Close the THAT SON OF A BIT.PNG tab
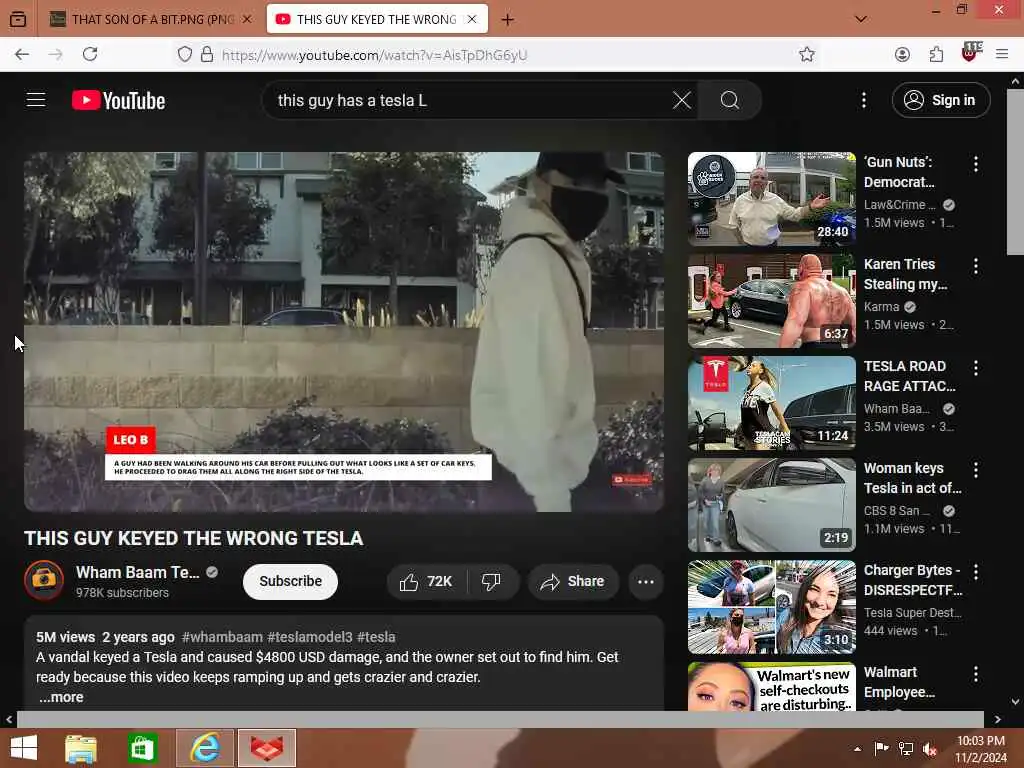The image size is (1024, 768). click(247, 20)
